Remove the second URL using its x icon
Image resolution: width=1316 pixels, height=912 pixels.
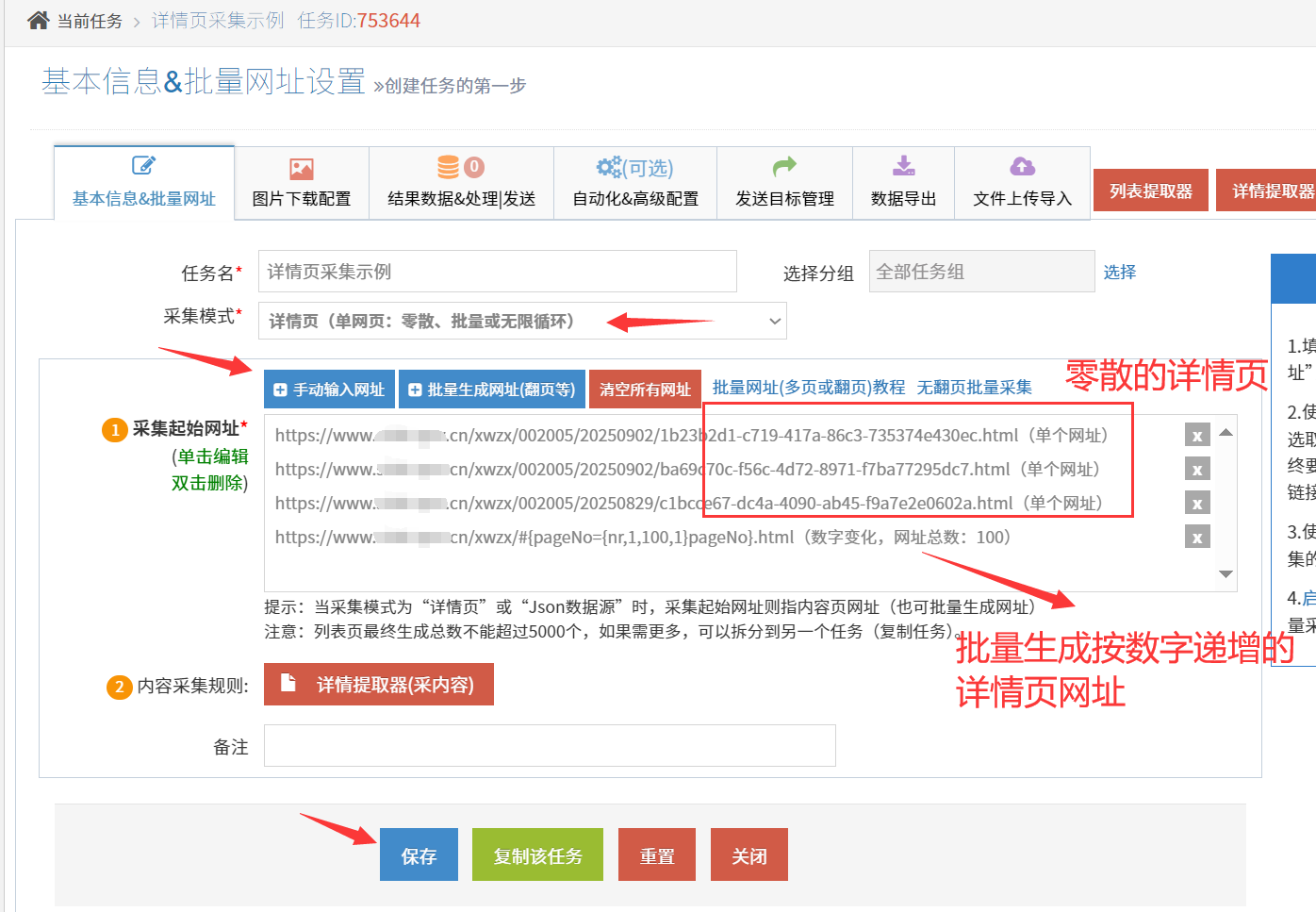1196,470
